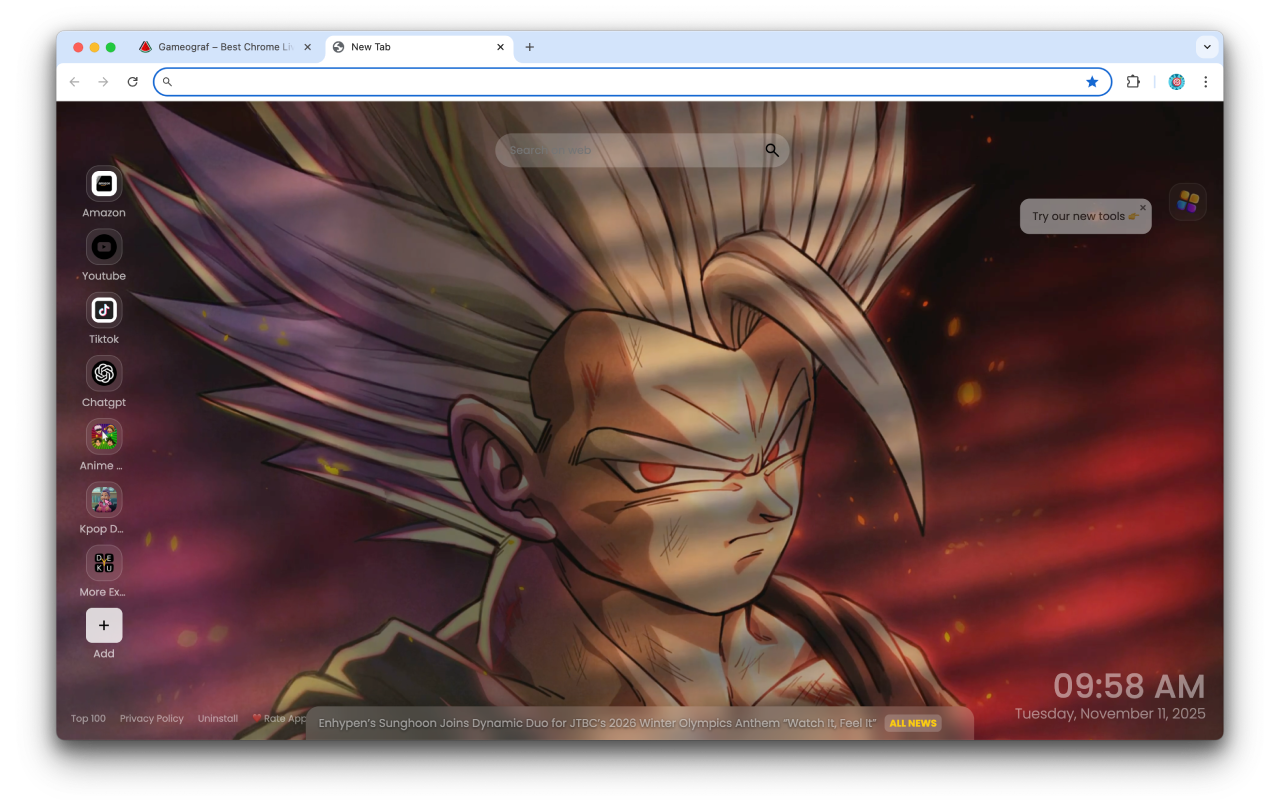Go back to previous page

coord(74,82)
